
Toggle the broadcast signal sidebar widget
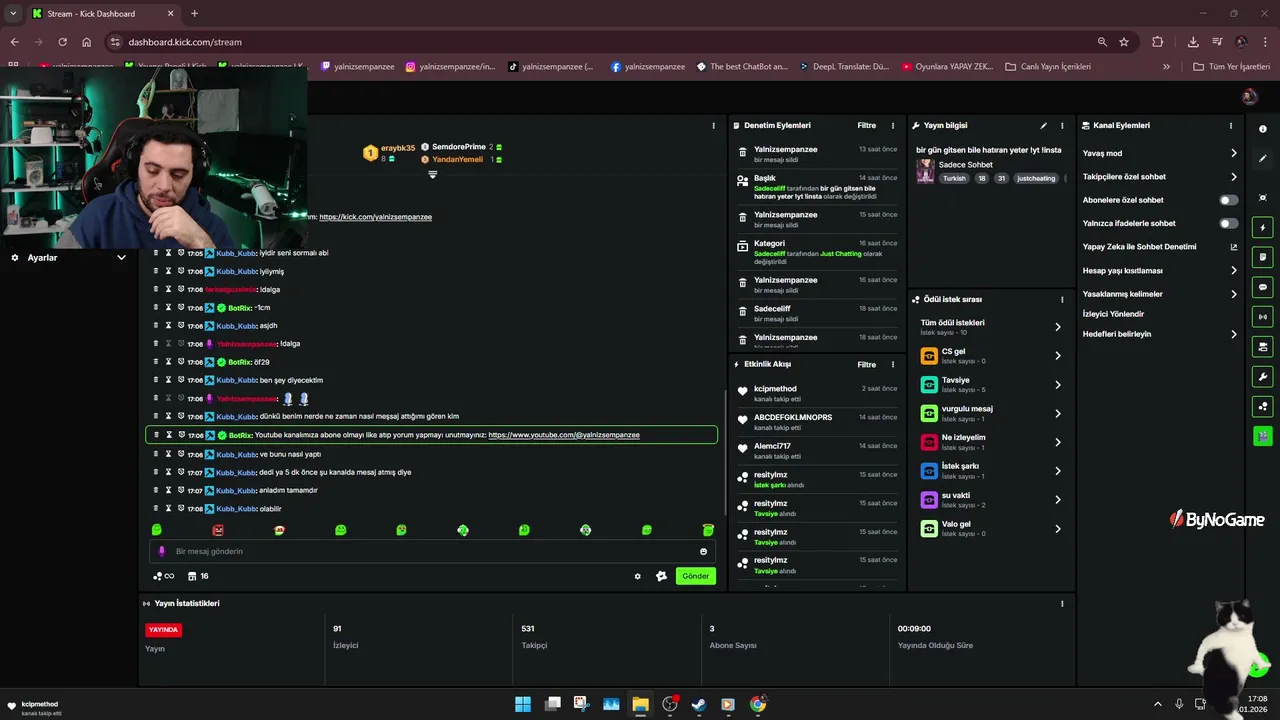point(1262,317)
